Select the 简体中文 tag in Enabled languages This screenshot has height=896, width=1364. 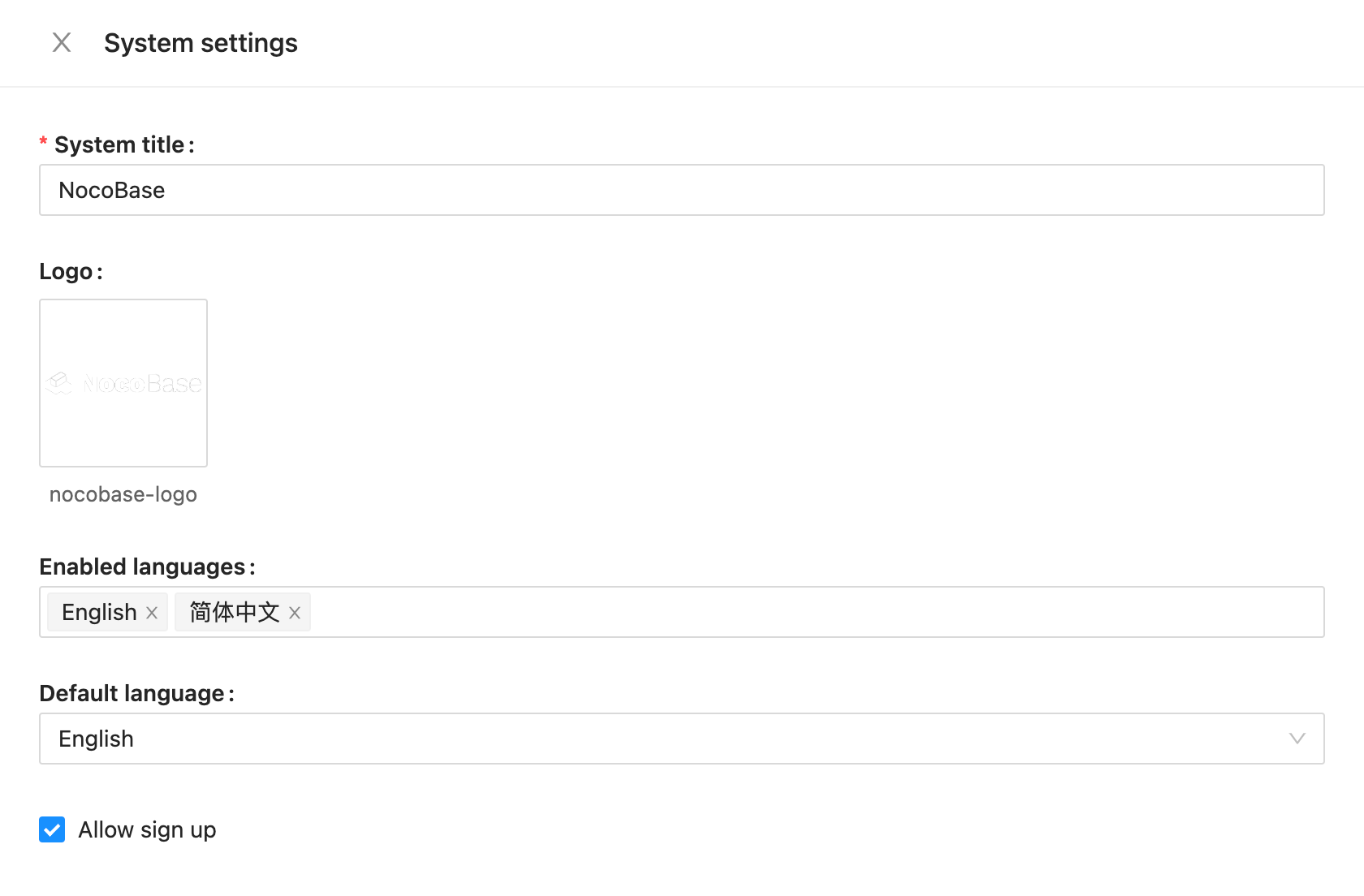coord(234,612)
